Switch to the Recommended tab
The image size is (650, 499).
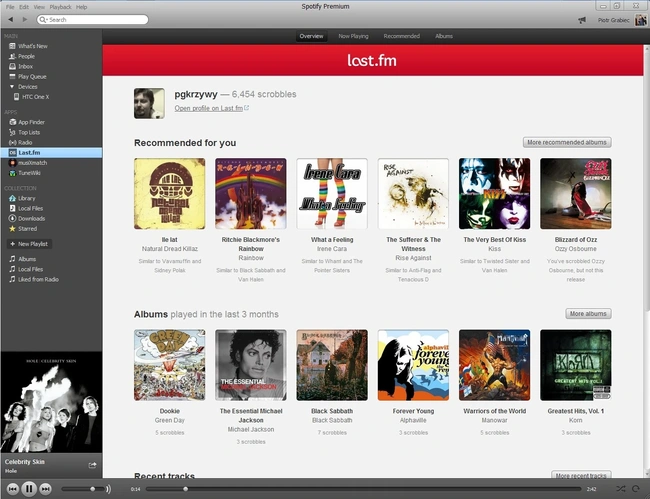click(x=402, y=36)
